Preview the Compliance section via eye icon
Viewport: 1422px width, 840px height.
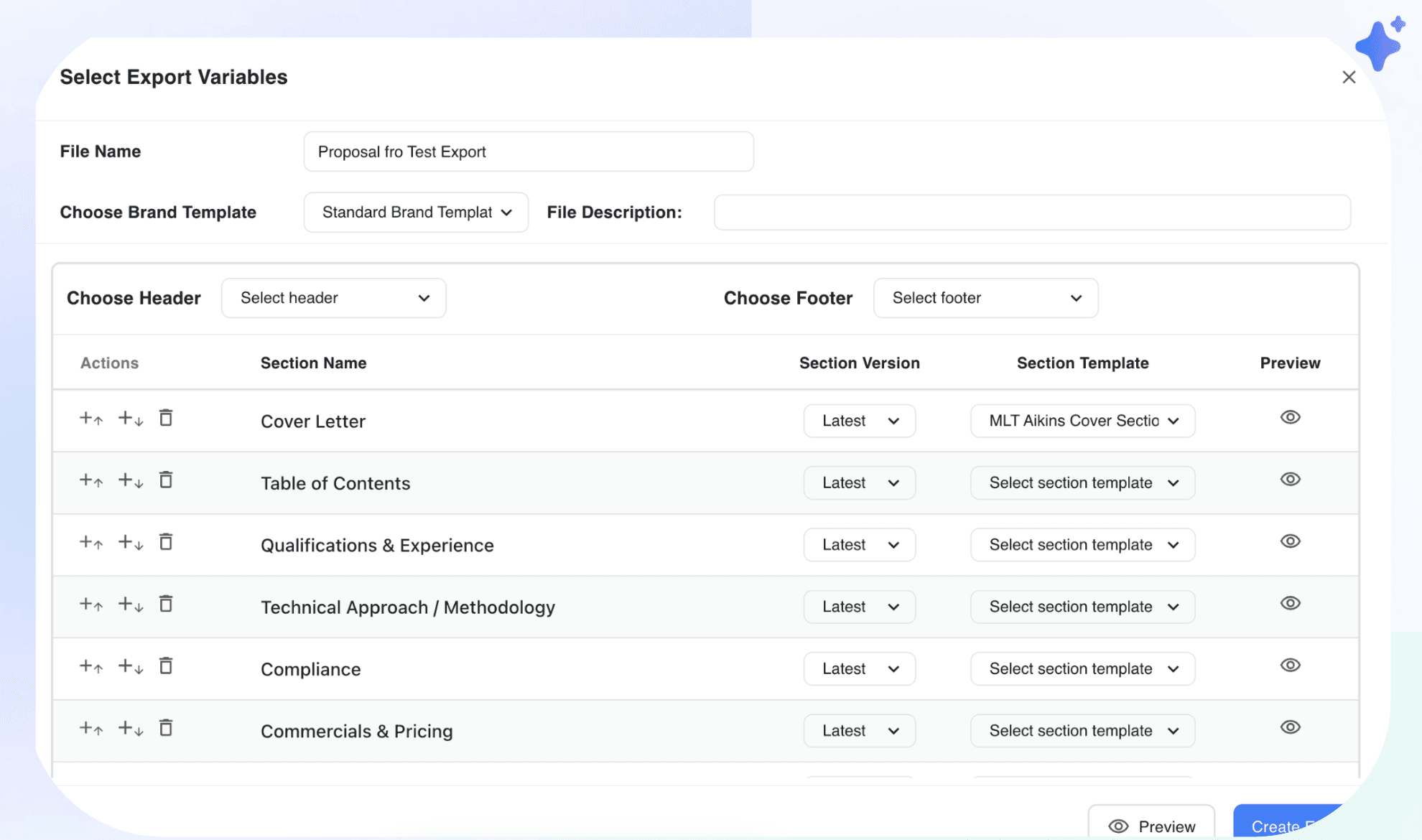click(x=1290, y=666)
